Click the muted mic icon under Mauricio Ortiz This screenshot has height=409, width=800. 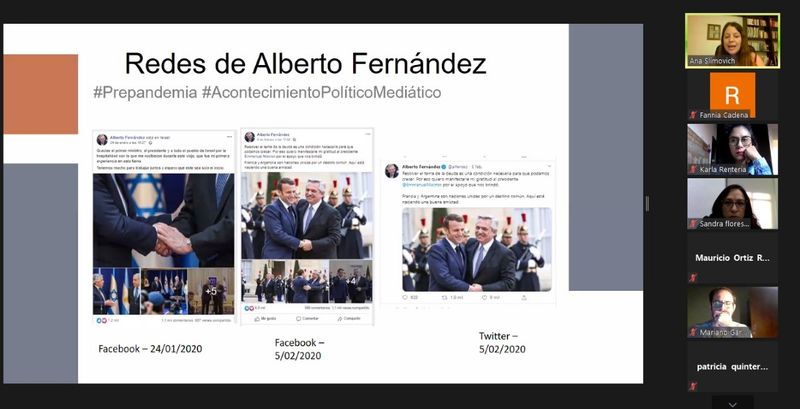click(x=692, y=277)
